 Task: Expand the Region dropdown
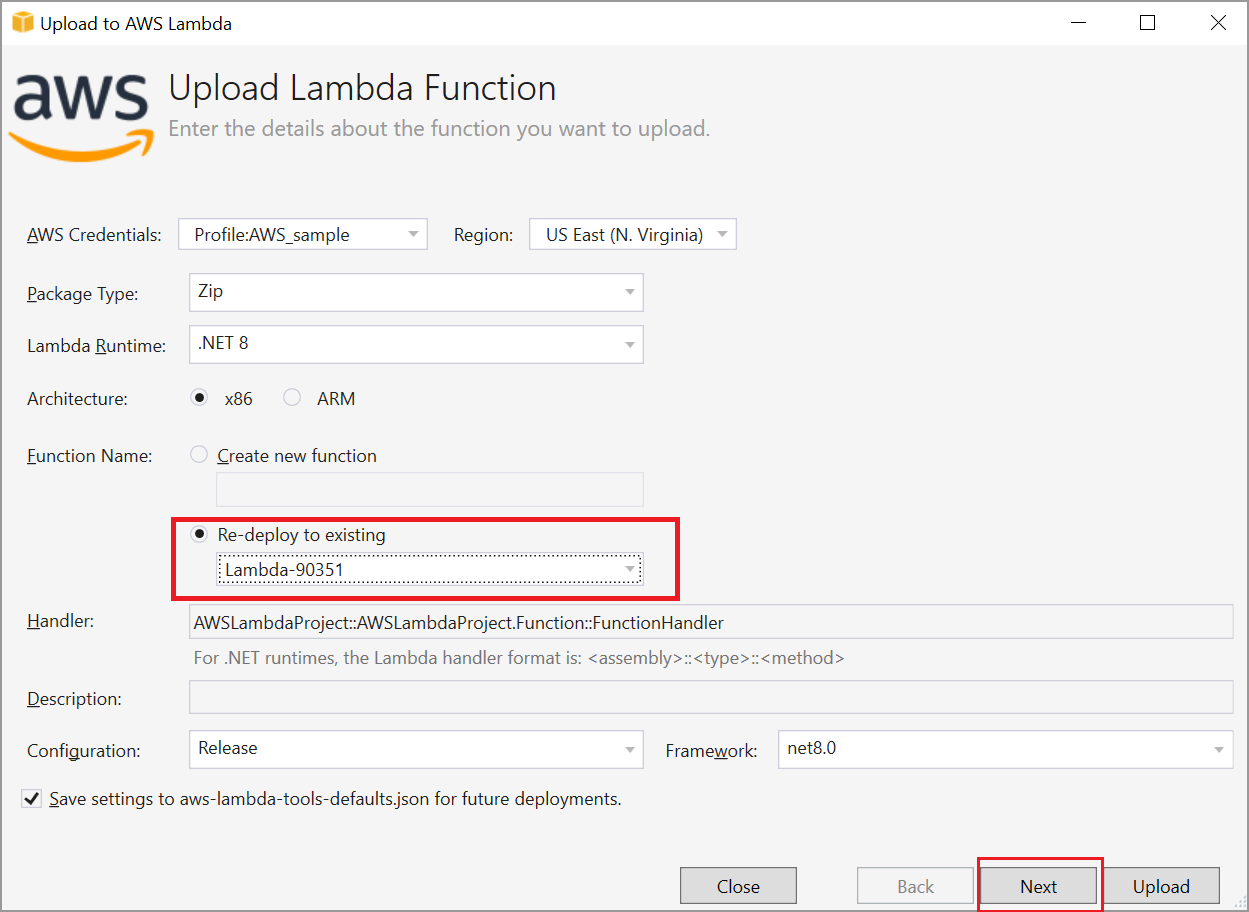click(x=632, y=235)
